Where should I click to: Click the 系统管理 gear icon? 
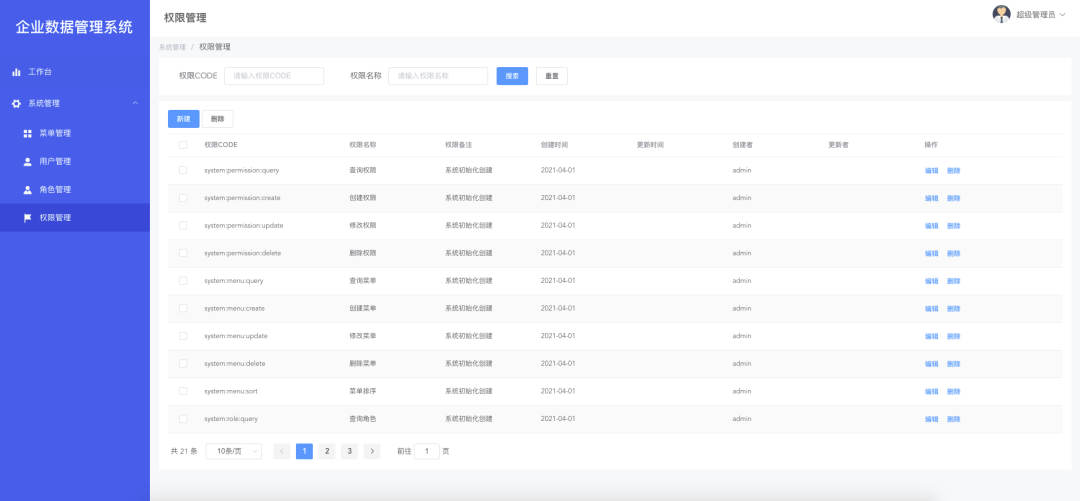(16, 103)
